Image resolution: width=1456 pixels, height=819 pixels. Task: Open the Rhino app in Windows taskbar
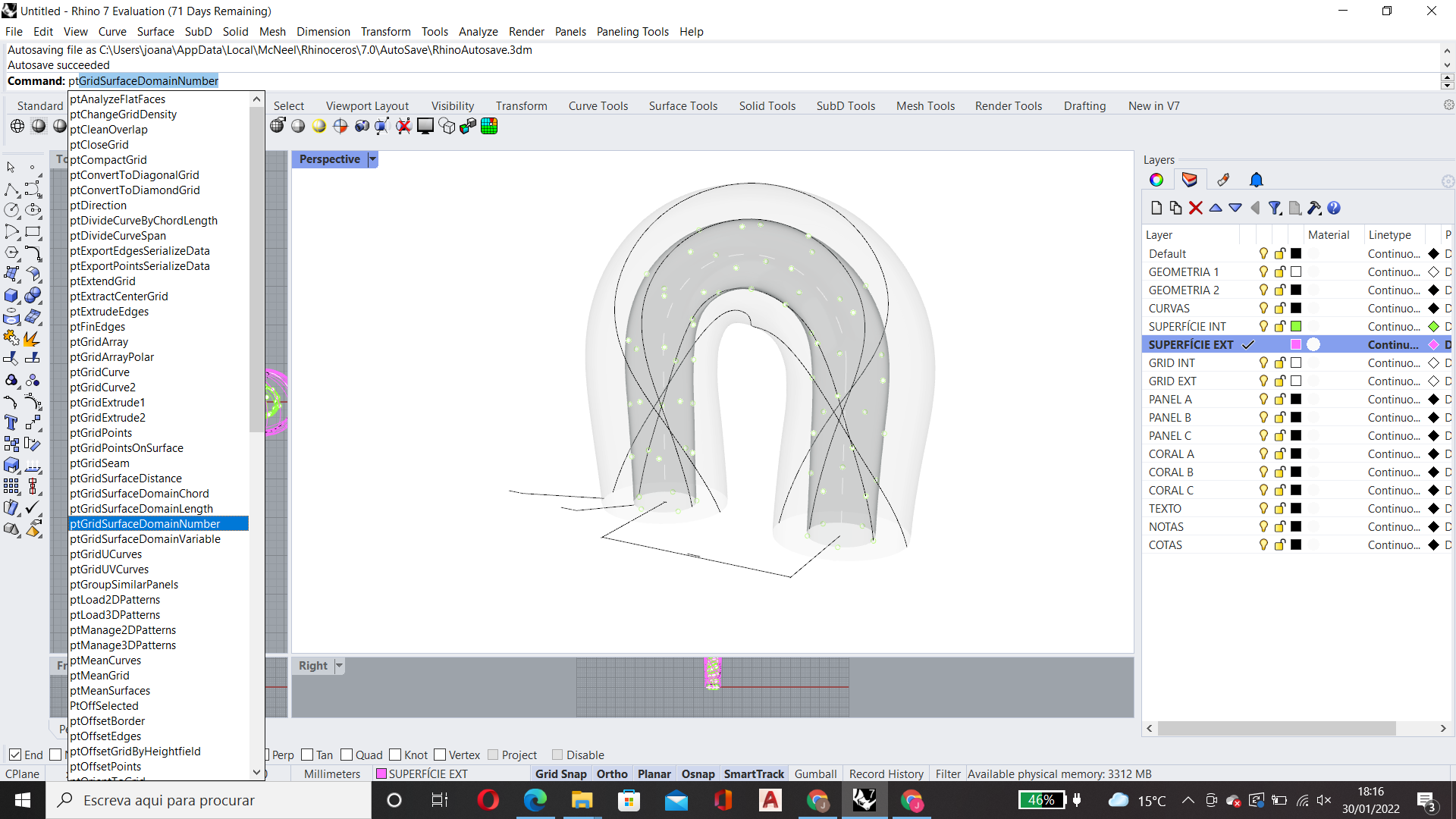[864, 800]
